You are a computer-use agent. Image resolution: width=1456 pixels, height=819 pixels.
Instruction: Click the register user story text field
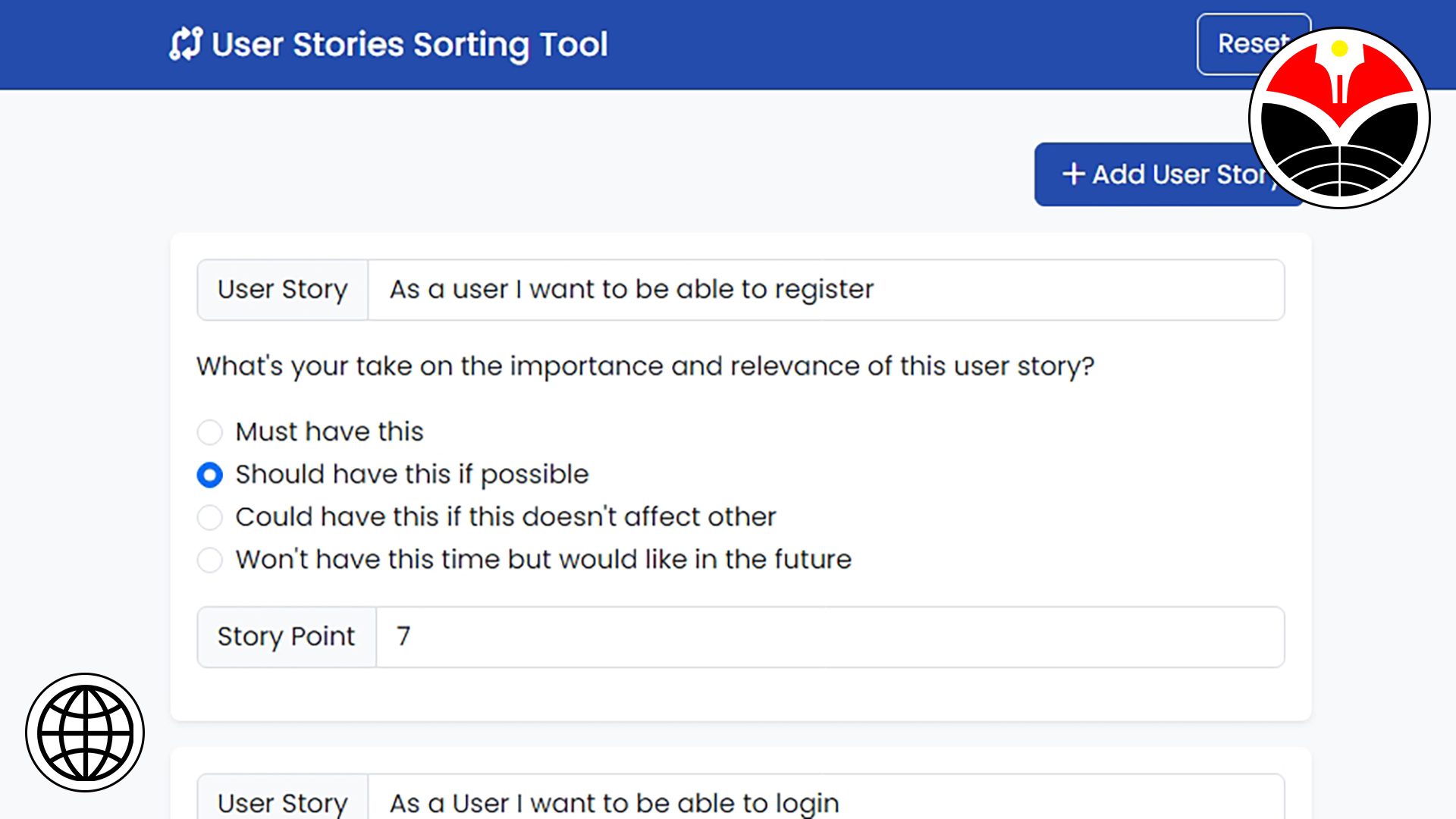[x=825, y=290]
